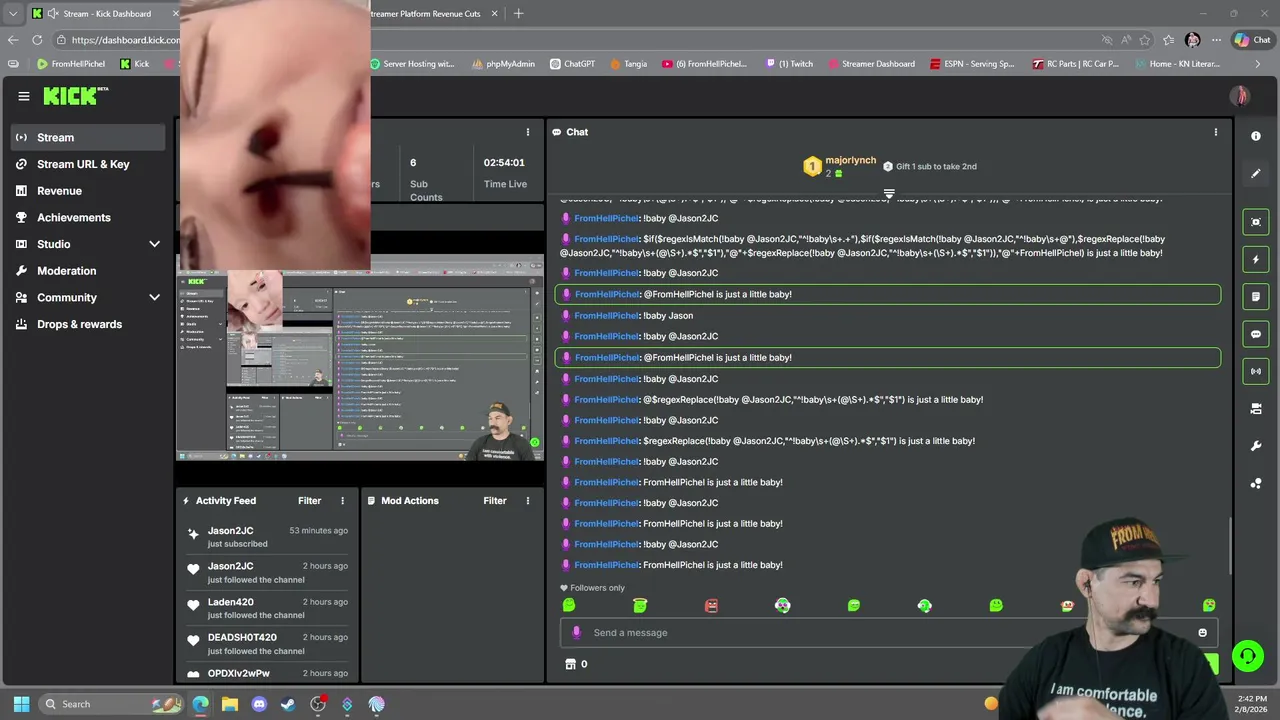Insert the red angry emote
This screenshot has width=1280, height=720.
(711, 605)
